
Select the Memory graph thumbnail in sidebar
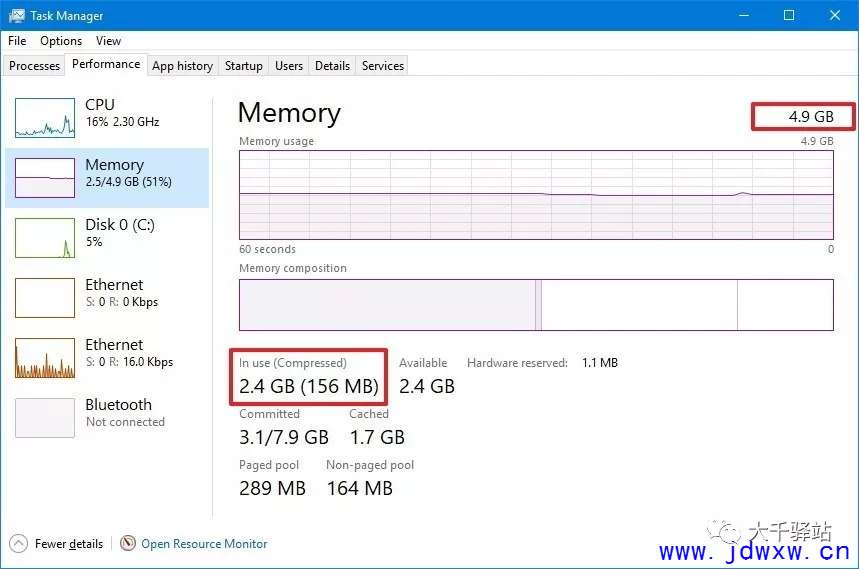[x=45, y=177]
